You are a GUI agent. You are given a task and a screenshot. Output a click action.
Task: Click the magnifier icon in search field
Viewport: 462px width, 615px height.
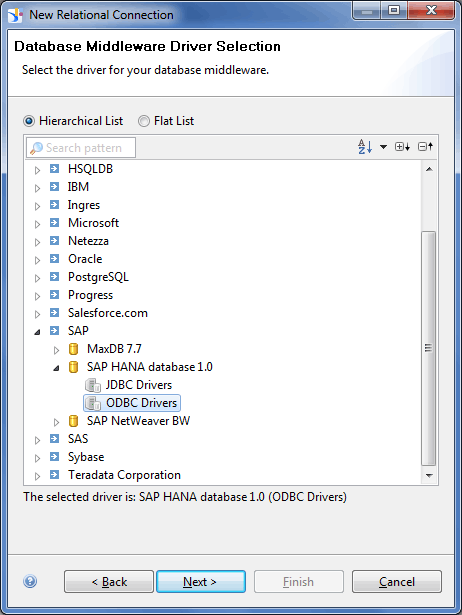(x=36, y=148)
